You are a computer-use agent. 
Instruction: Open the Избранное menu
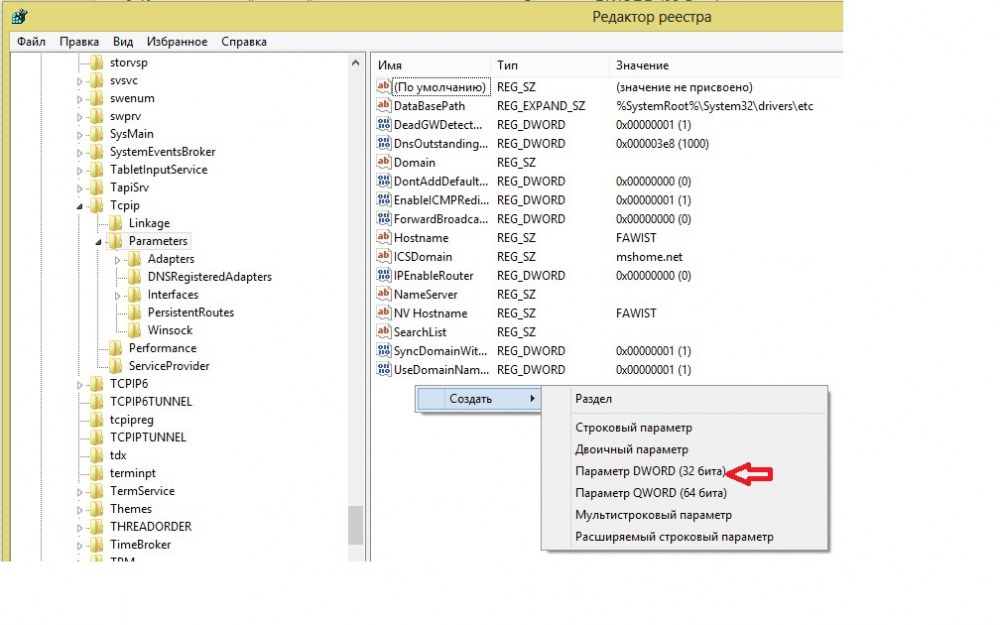pos(177,42)
